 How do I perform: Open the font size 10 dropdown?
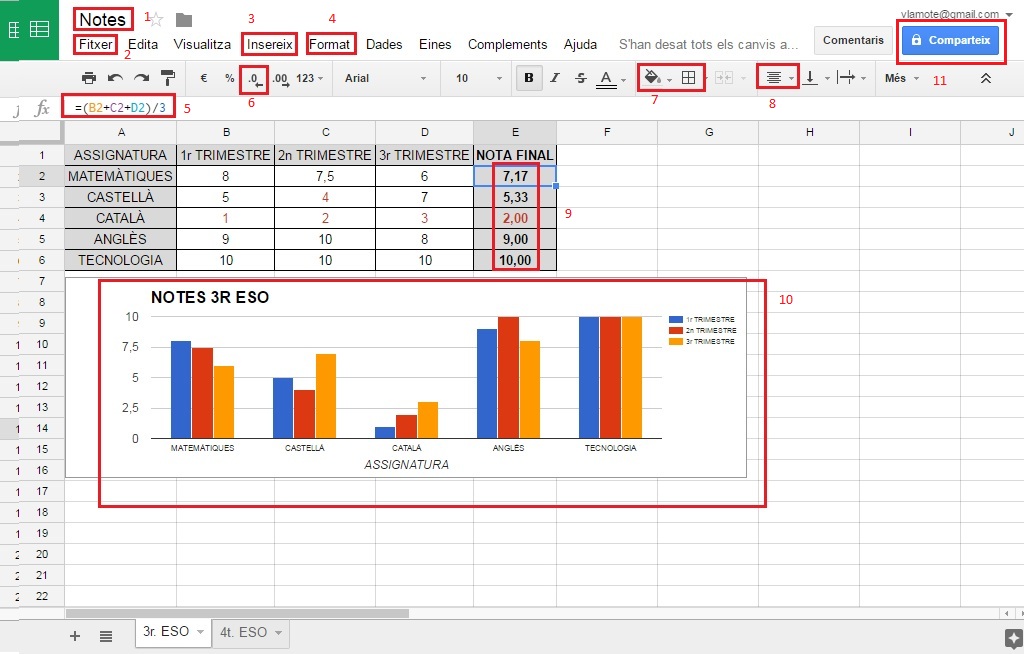(479, 78)
